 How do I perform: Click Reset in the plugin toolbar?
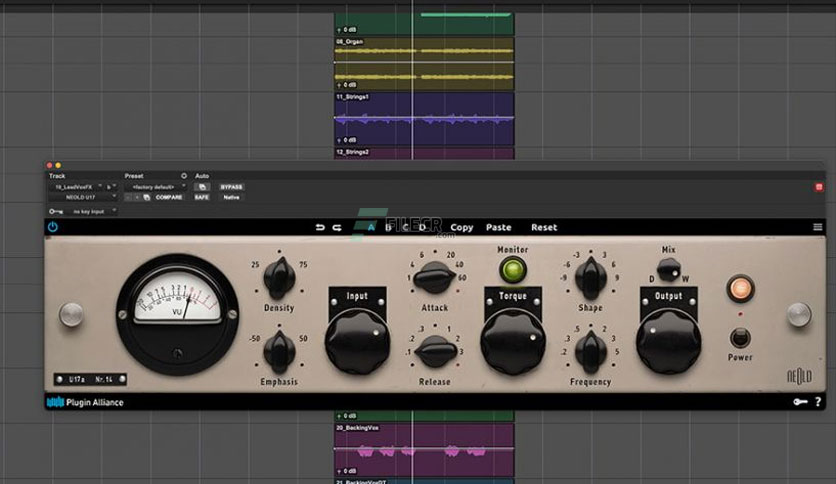pyautogui.click(x=544, y=228)
